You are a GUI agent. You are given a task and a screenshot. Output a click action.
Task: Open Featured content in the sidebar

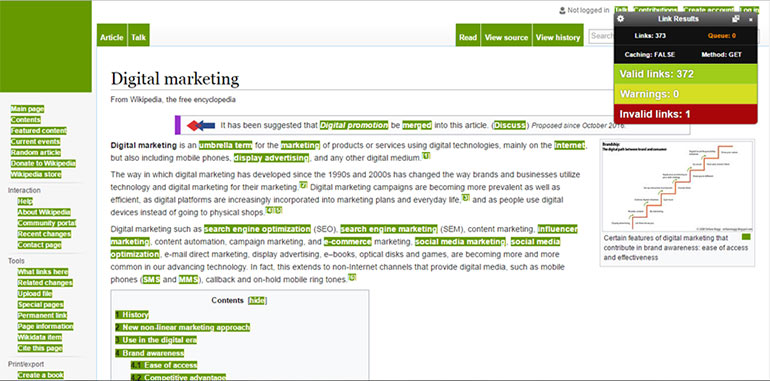[x=39, y=131]
